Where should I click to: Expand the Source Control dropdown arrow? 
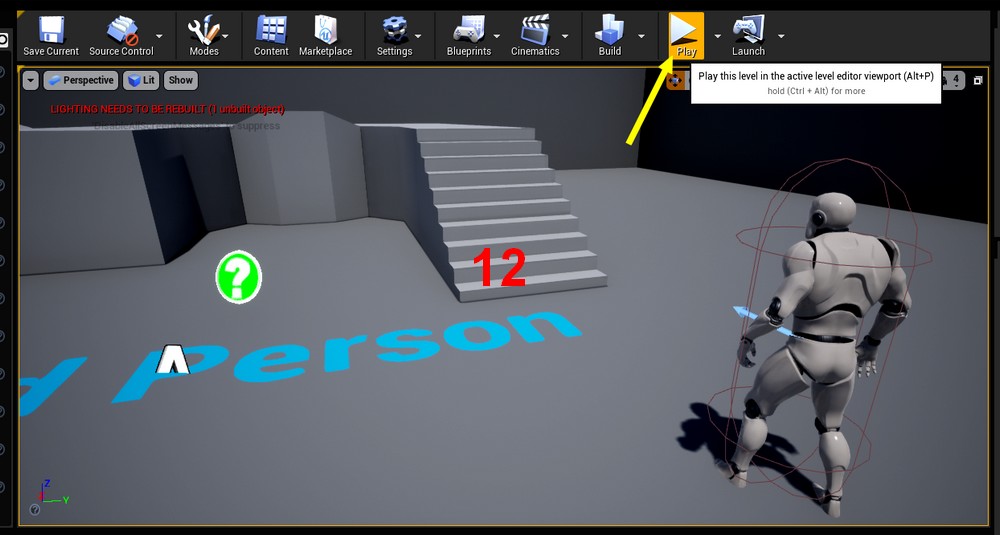click(x=159, y=36)
